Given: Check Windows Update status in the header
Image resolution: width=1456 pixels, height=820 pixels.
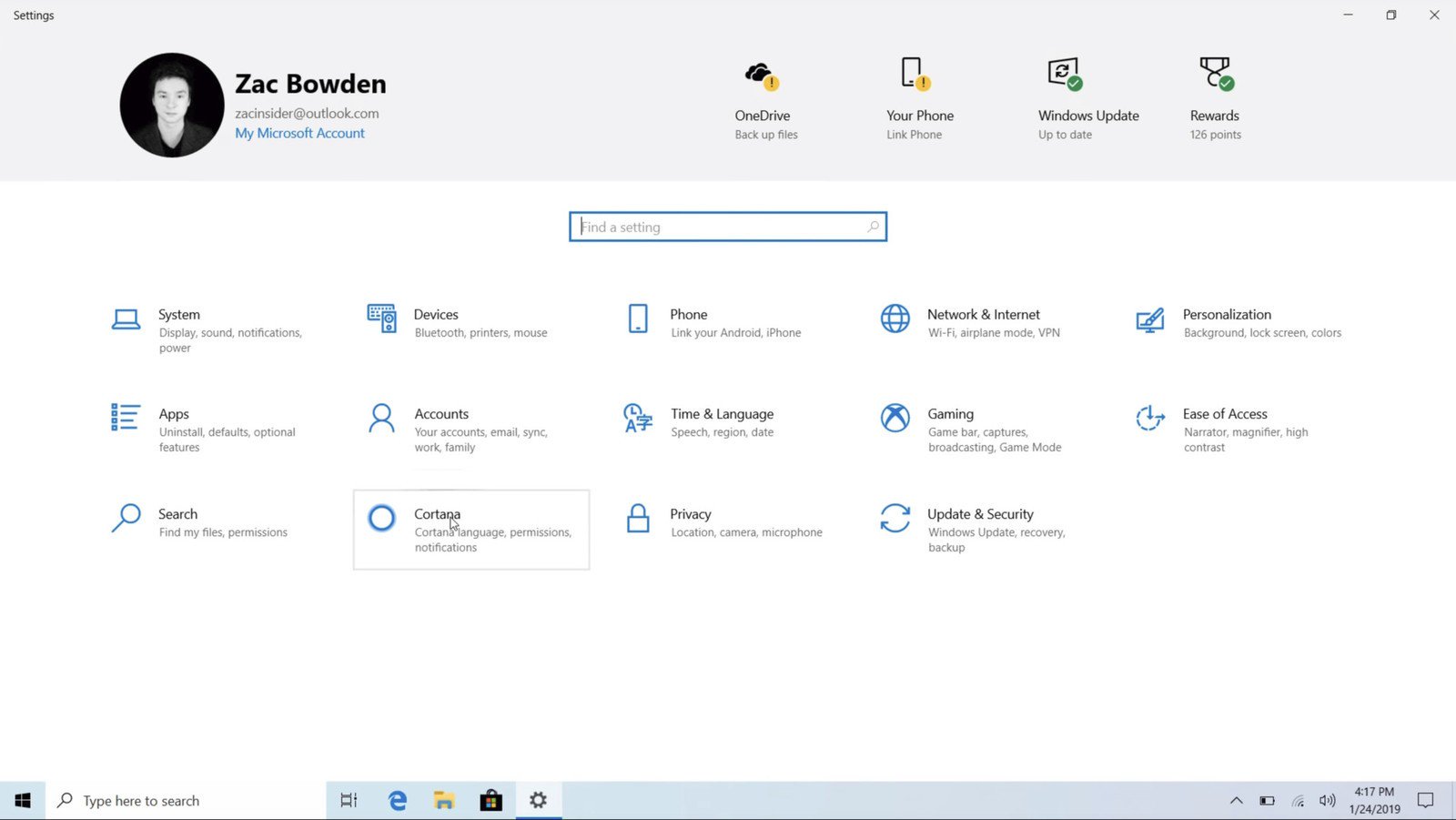Looking at the screenshot, I should [1087, 97].
